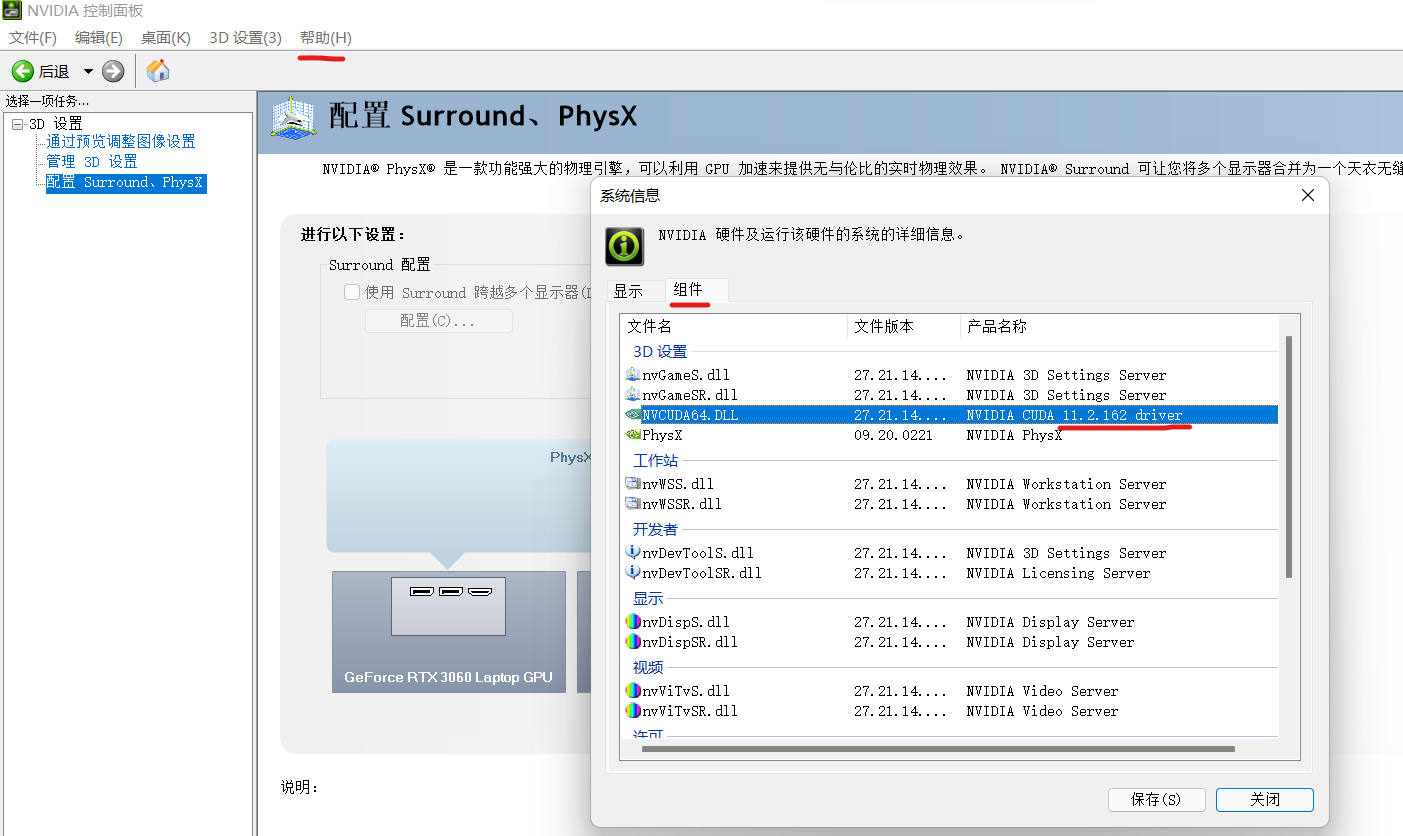The image size is (1403, 836).
Task: Select 配置 Surround、PhysX in the tree
Action: (x=126, y=183)
